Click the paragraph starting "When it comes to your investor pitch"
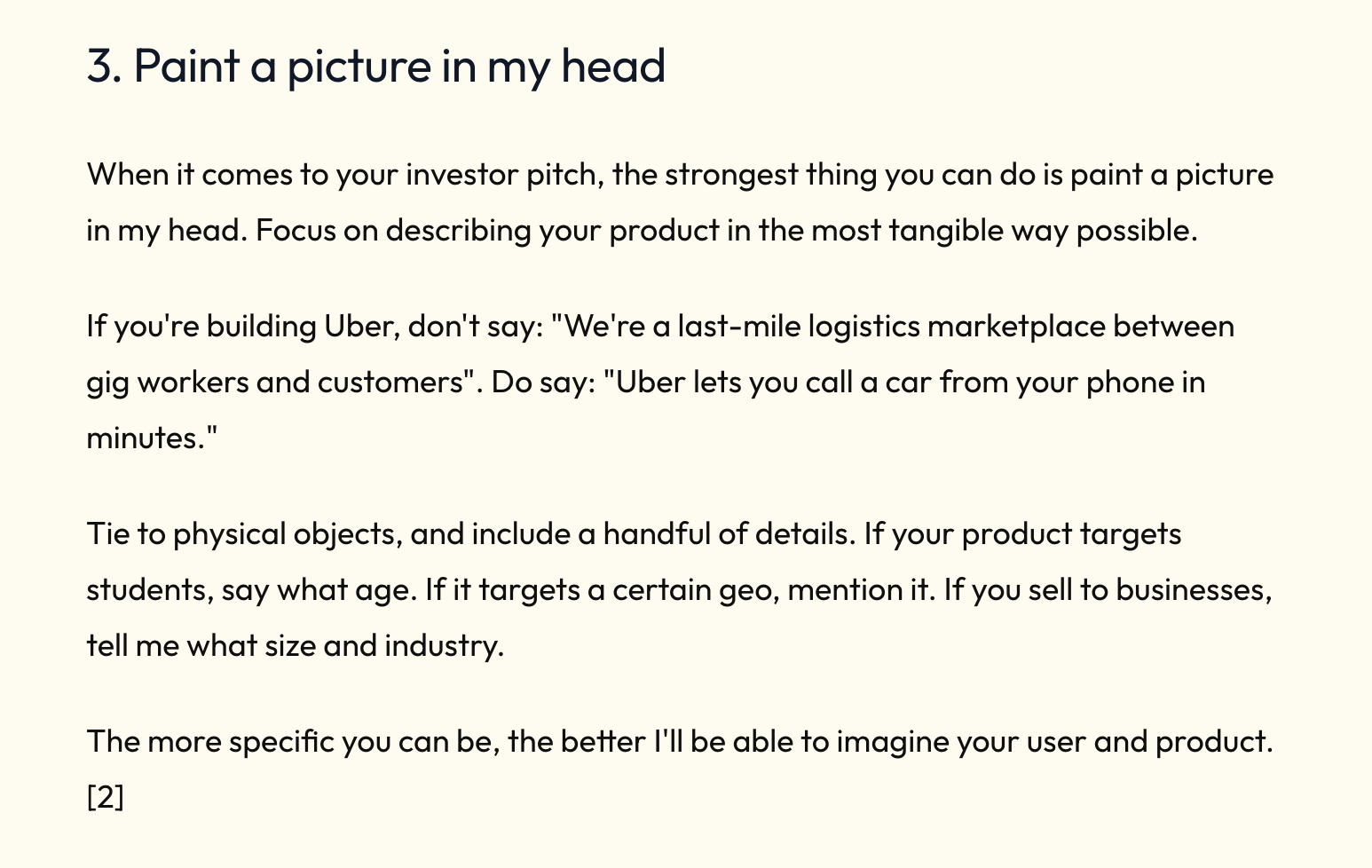 click(680, 202)
